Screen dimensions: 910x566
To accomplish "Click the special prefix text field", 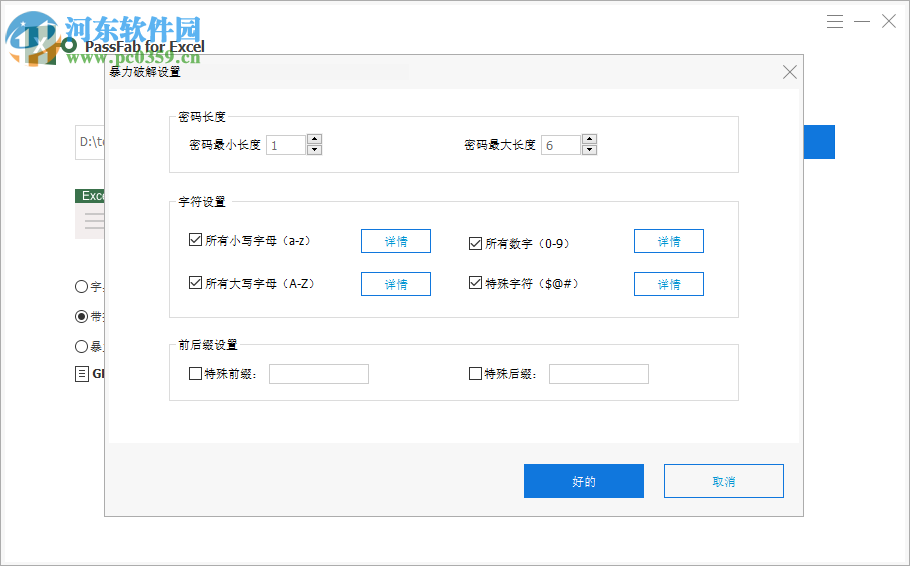I will [319, 374].
